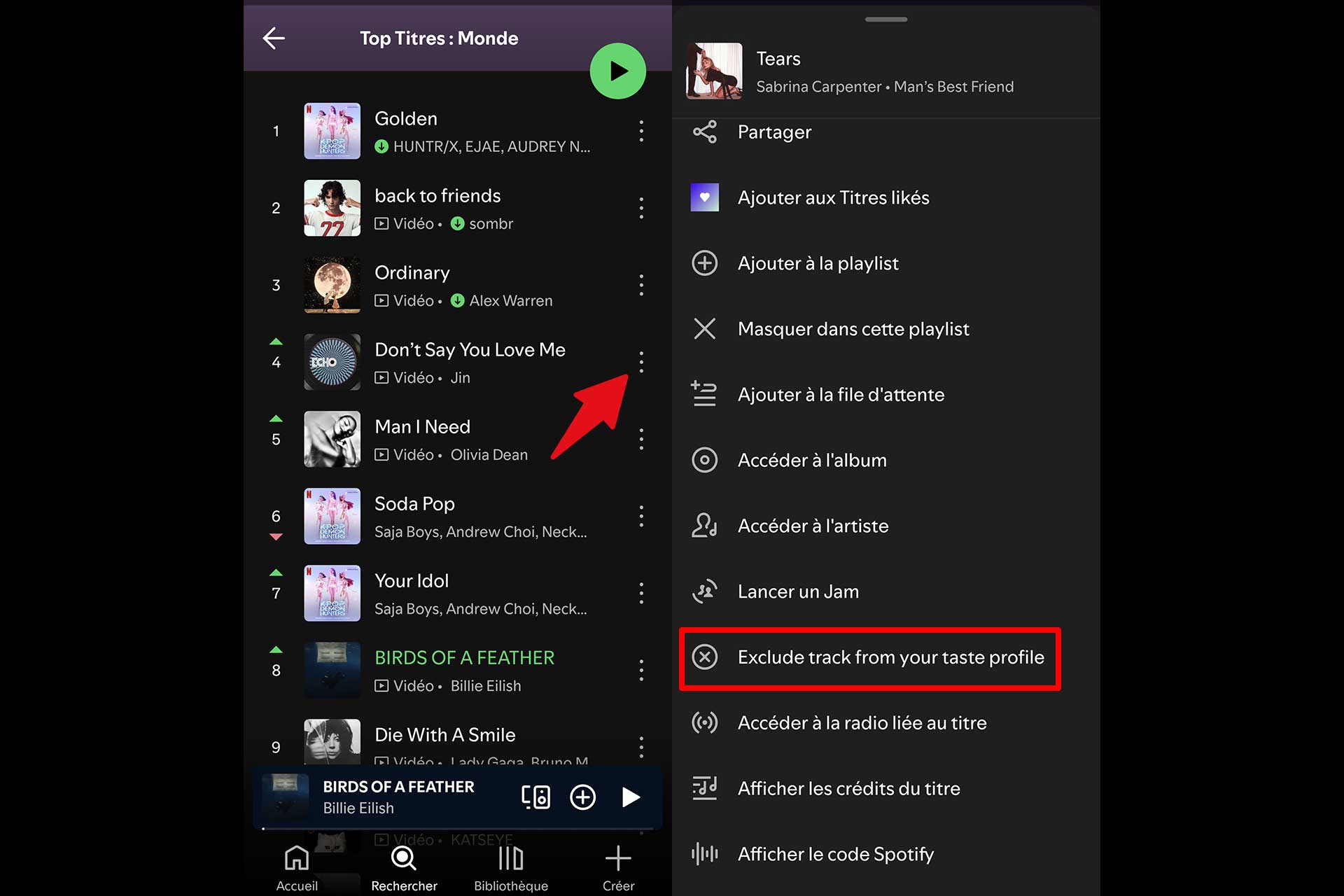Tap the plus circle icon beside Ajouter à la playlist

[704, 263]
